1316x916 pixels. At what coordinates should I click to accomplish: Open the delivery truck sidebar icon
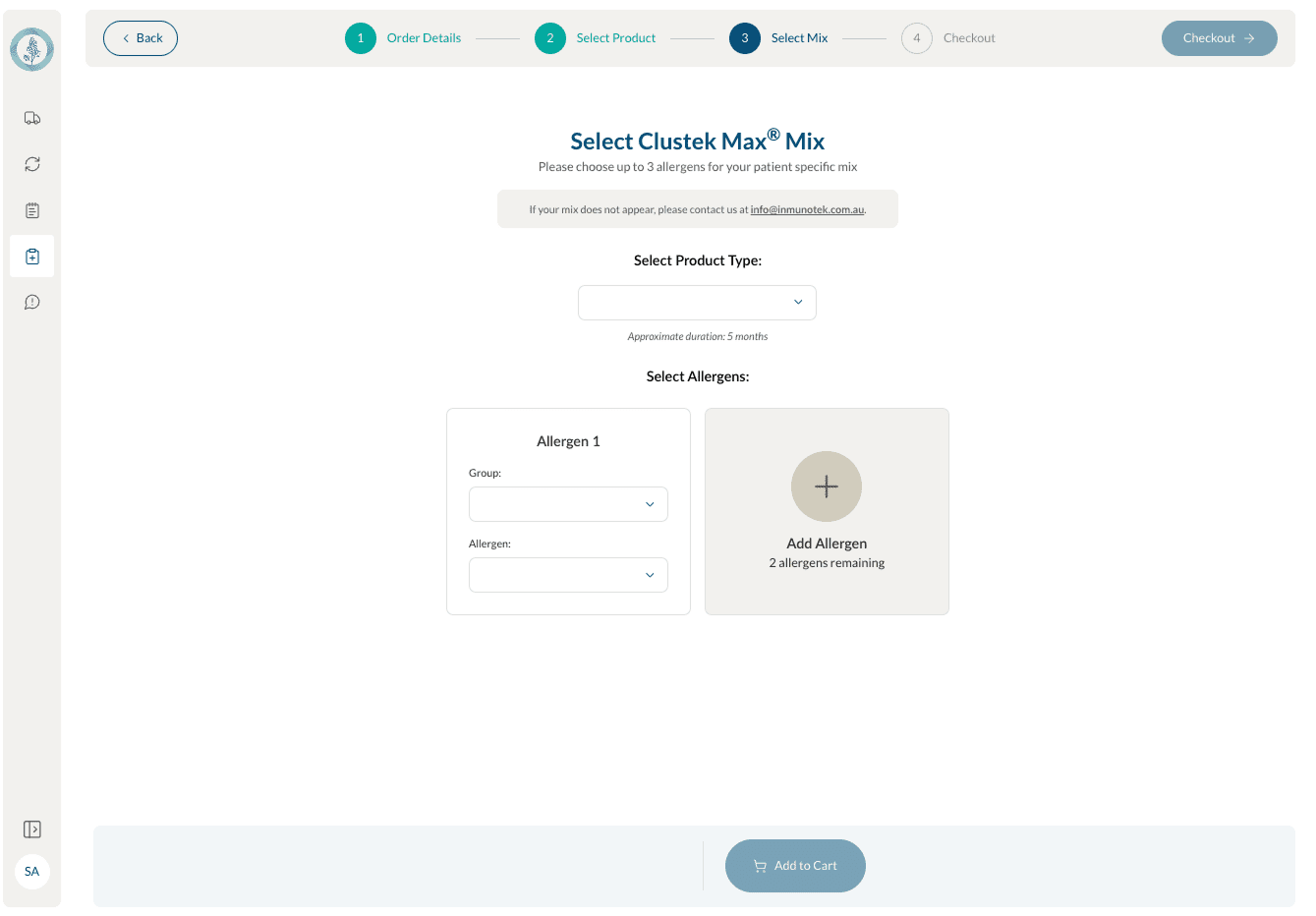pyautogui.click(x=32, y=118)
